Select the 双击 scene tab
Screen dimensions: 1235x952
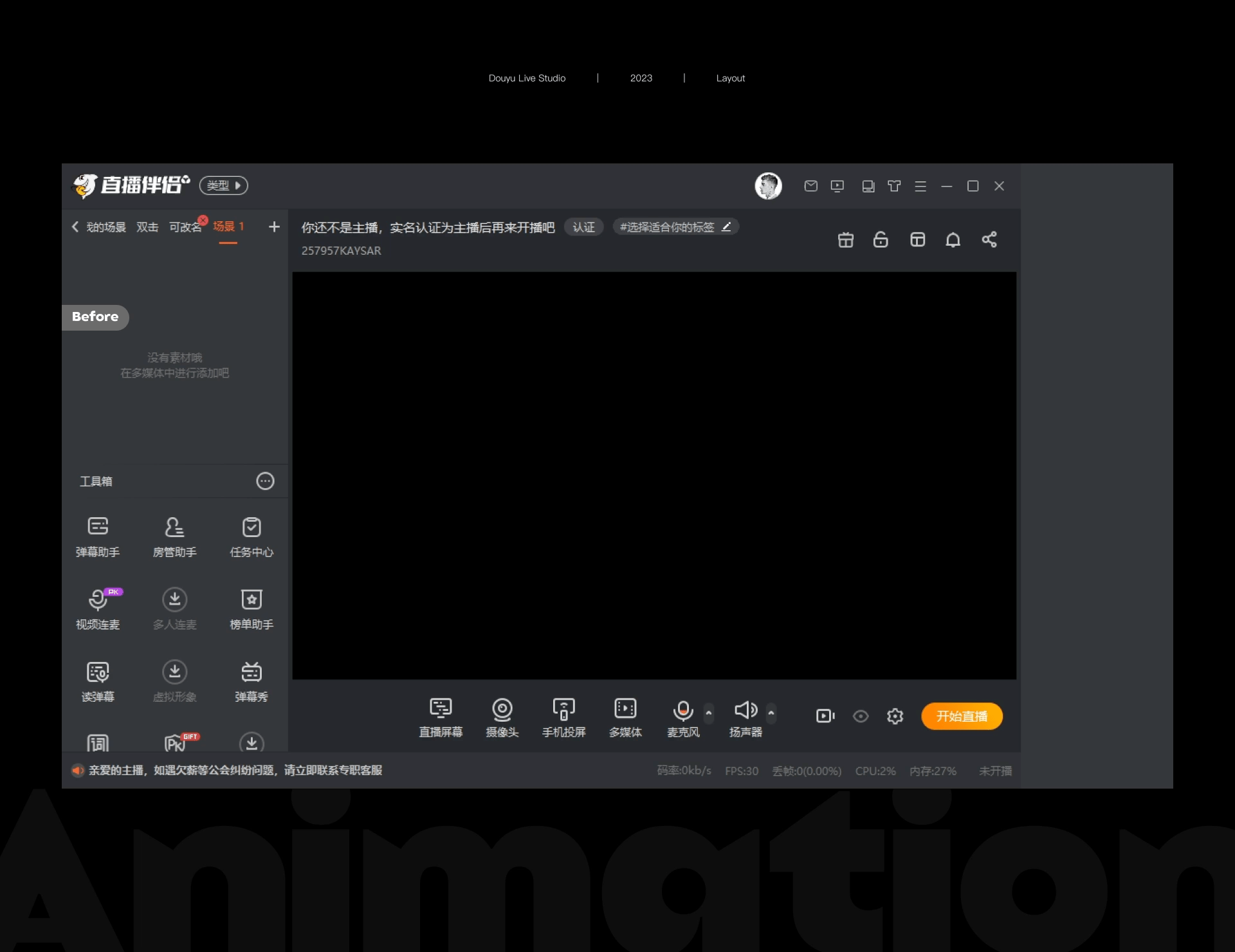tap(147, 227)
